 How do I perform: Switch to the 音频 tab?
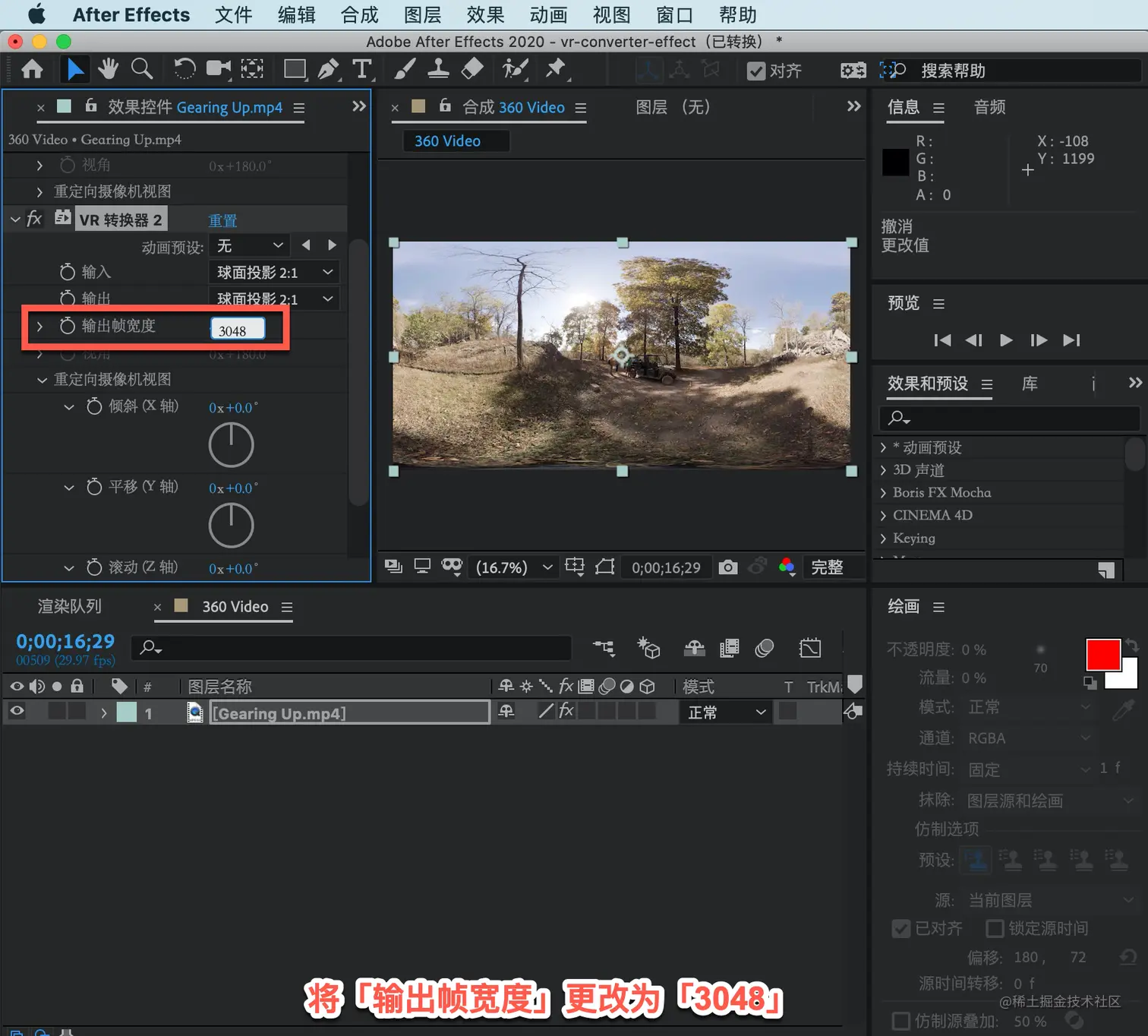pos(990,107)
